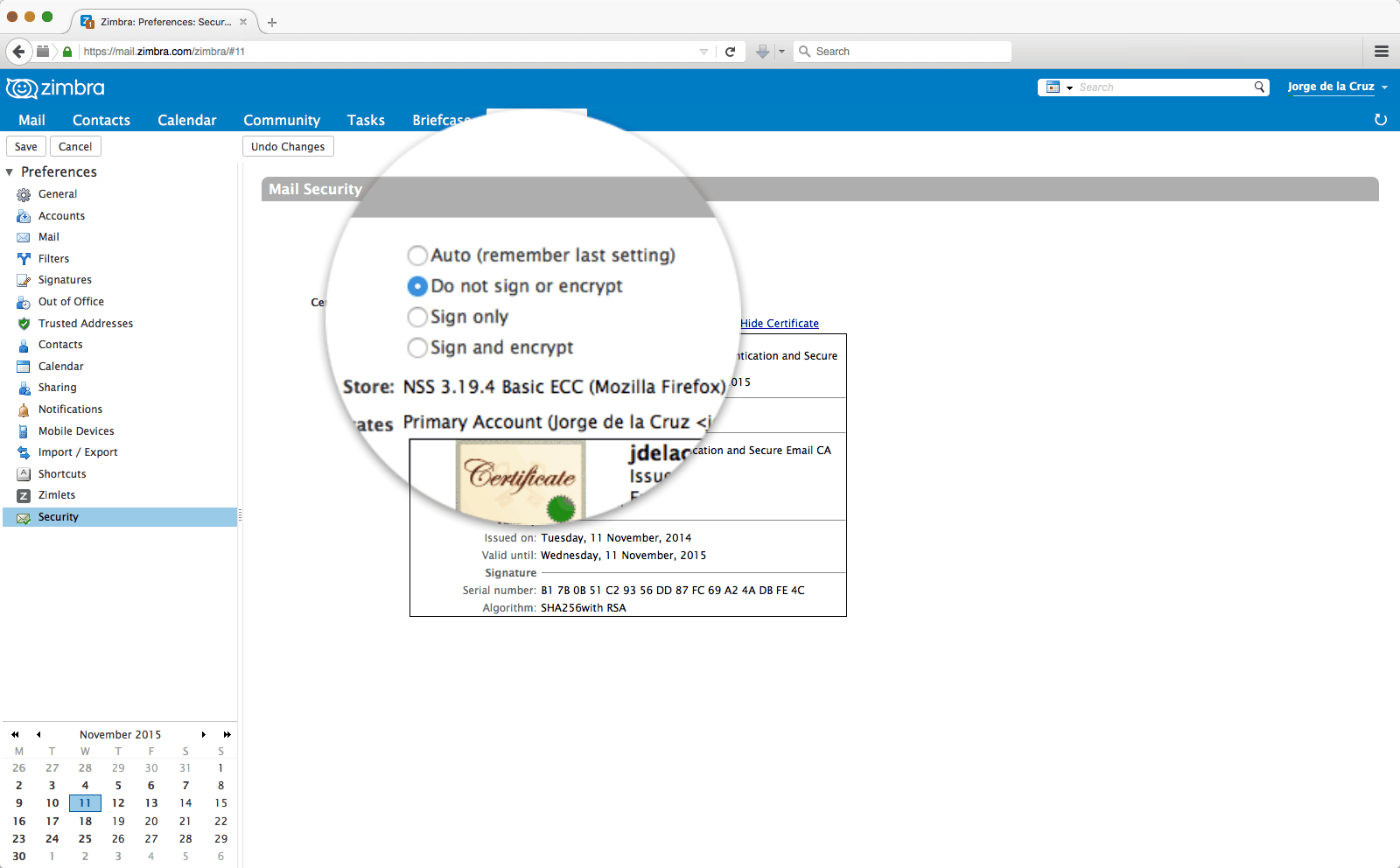The image size is (1400, 868).
Task: Open downloads dropdown arrow in browser toolbar
Action: (x=781, y=52)
